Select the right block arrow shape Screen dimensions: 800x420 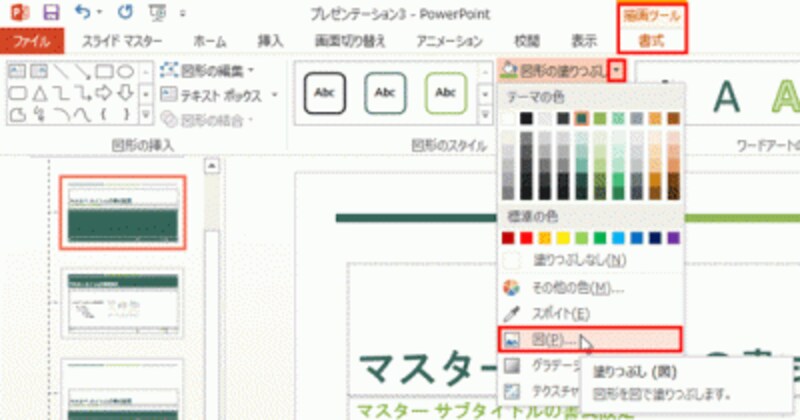click(104, 93)
